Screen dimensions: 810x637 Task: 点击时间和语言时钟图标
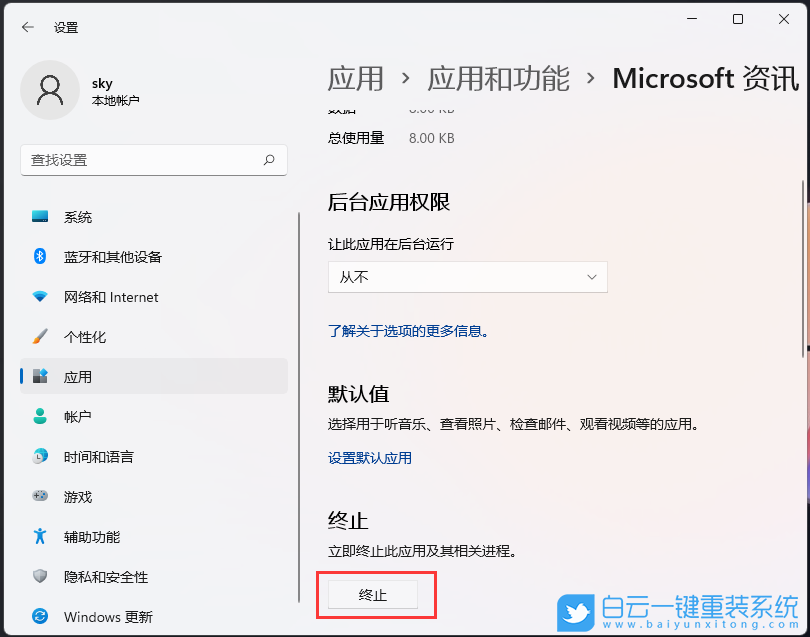pyautogui.click(x=40, y=456)
